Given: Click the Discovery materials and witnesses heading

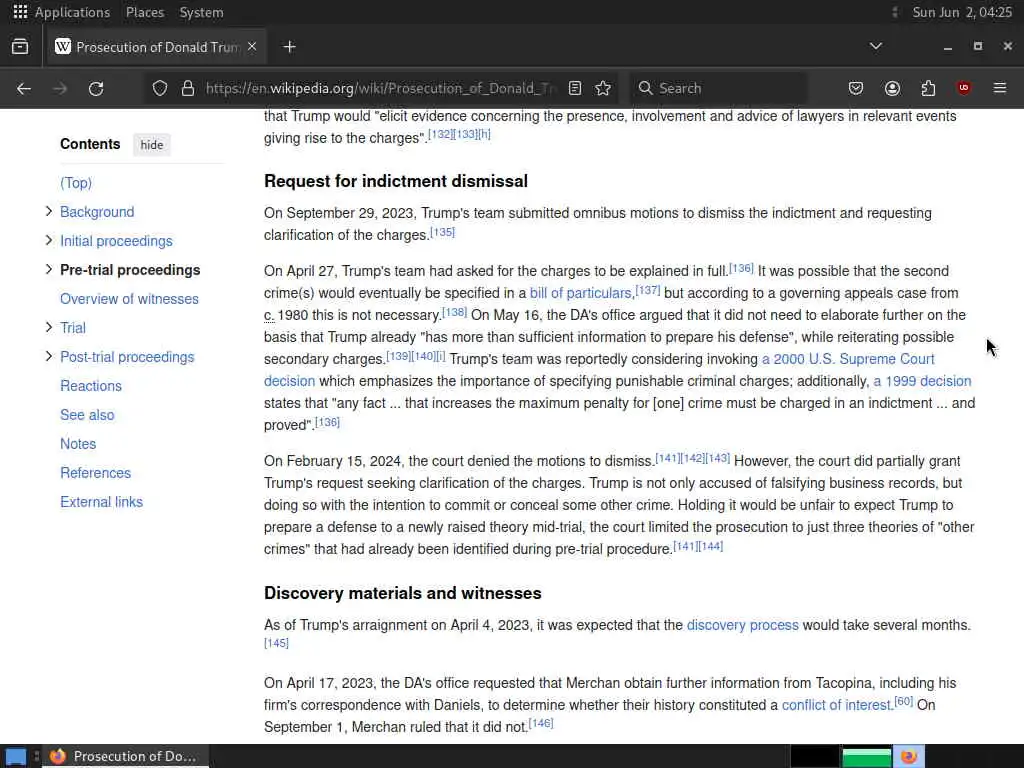Looking at the screenshot, I should 403,593.
